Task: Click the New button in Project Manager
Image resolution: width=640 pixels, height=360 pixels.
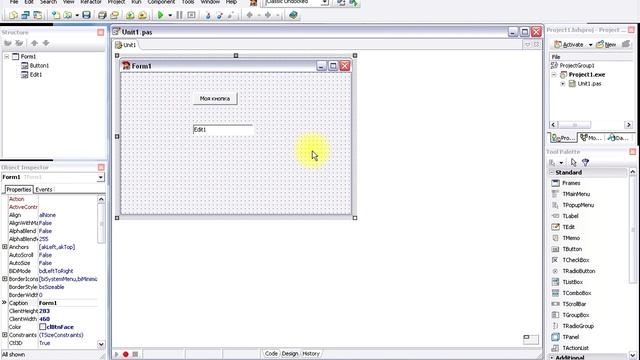Action: (x=606, y=45)
